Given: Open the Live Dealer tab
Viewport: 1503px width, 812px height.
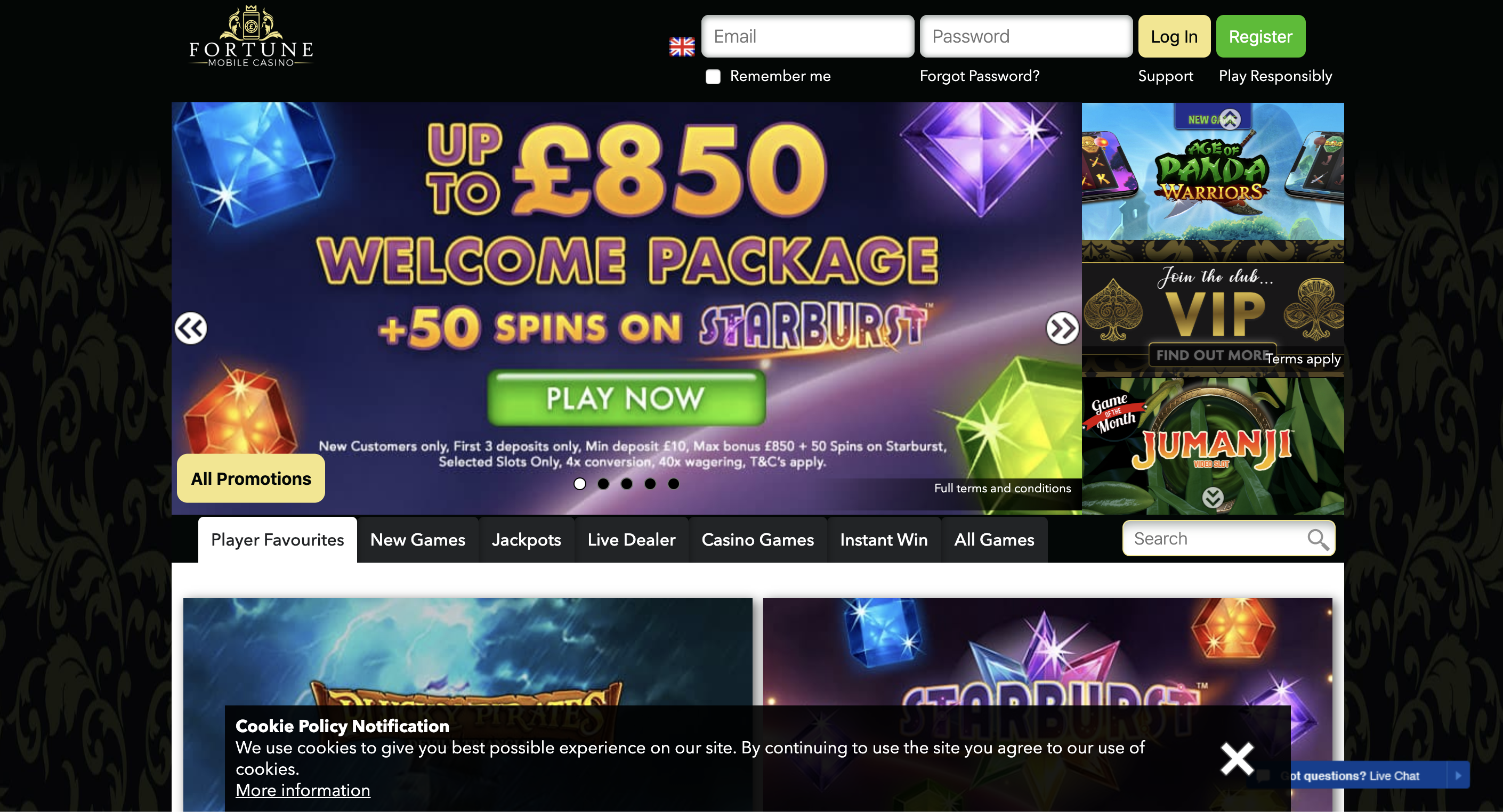Looking at the screenshot, I should 631,540.
